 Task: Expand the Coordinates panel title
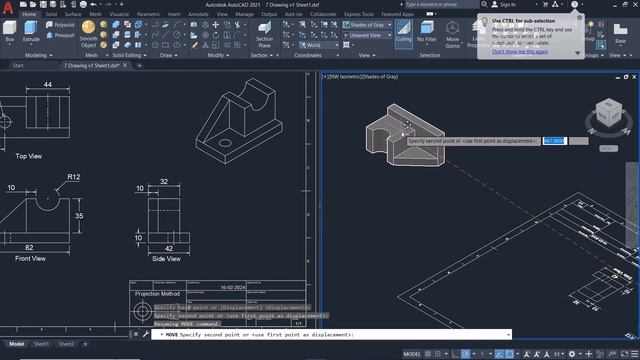pyautogui.click(x=308, y=55)
